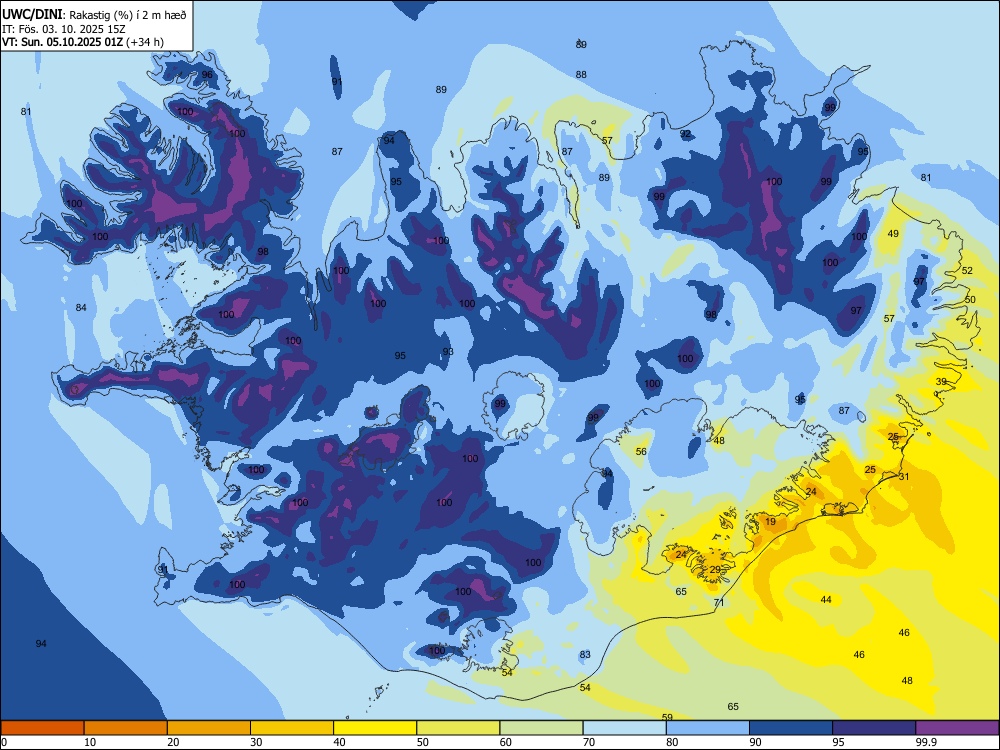Choose the 90–95 dark blue legend swatch
Viewport: 1000px width, 750px height.
[x=791, y=728]
